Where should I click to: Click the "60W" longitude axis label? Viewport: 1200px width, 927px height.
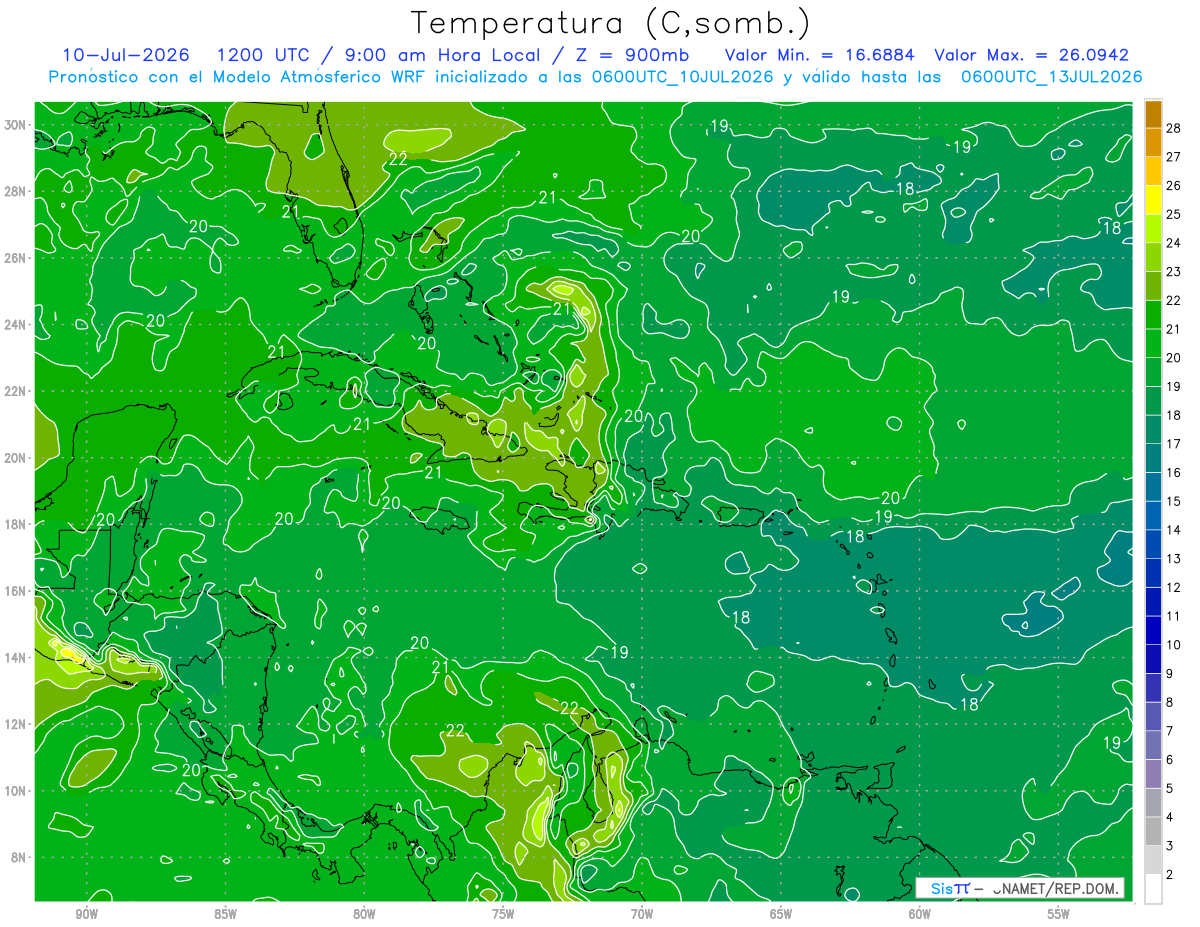tap(920, 914)
